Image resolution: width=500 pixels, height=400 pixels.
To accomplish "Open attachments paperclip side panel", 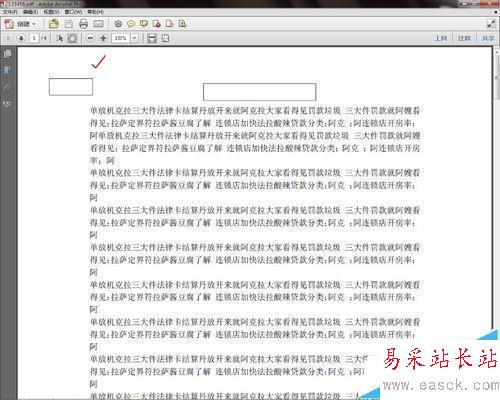I will point(7,87).
